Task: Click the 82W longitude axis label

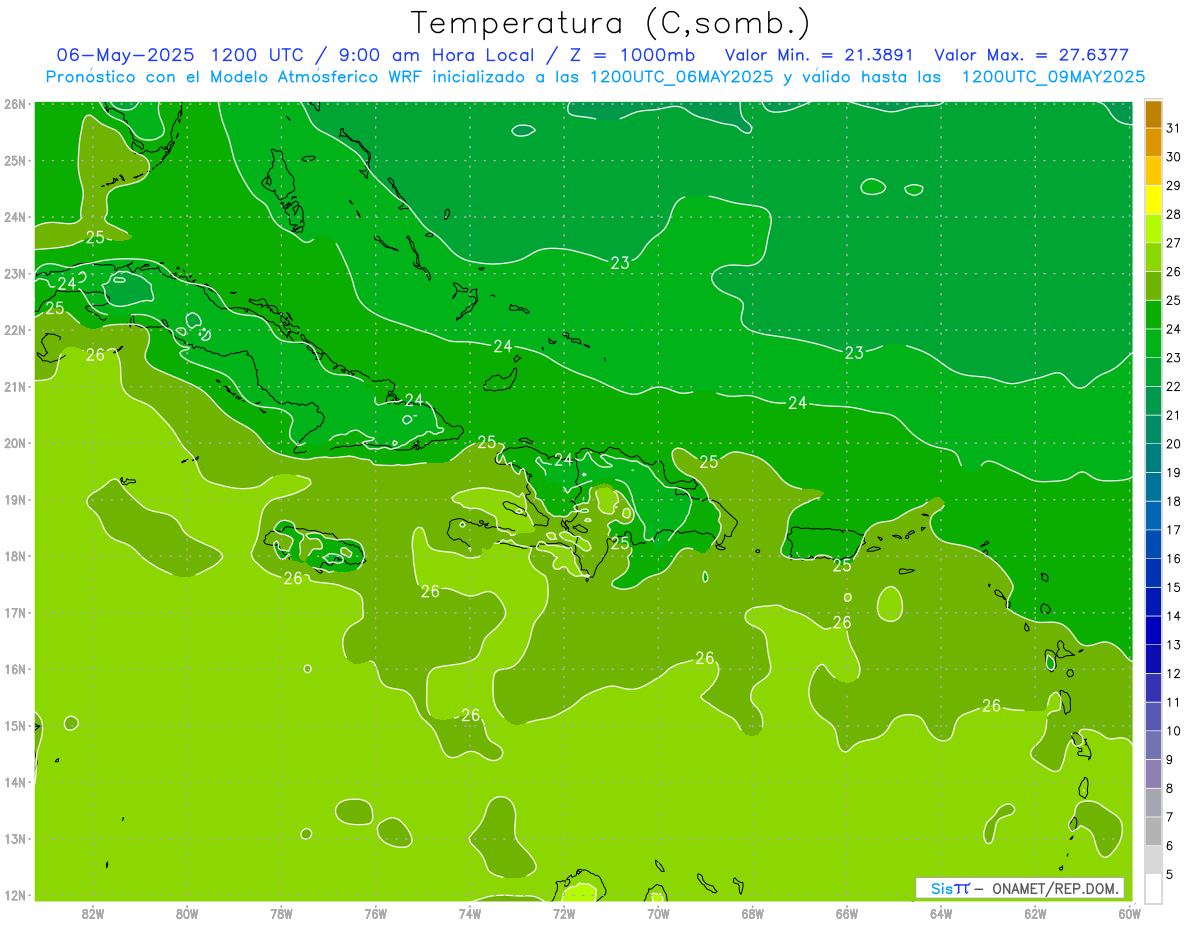Action: tap(93, 913)
